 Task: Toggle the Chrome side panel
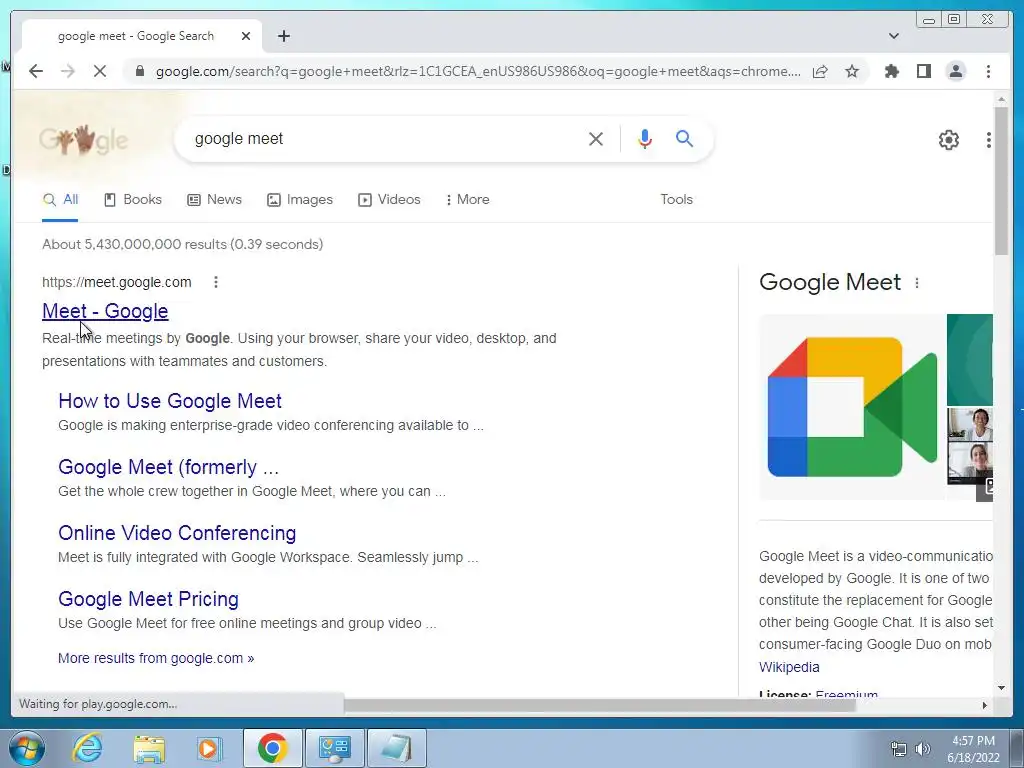coord(923,71)
